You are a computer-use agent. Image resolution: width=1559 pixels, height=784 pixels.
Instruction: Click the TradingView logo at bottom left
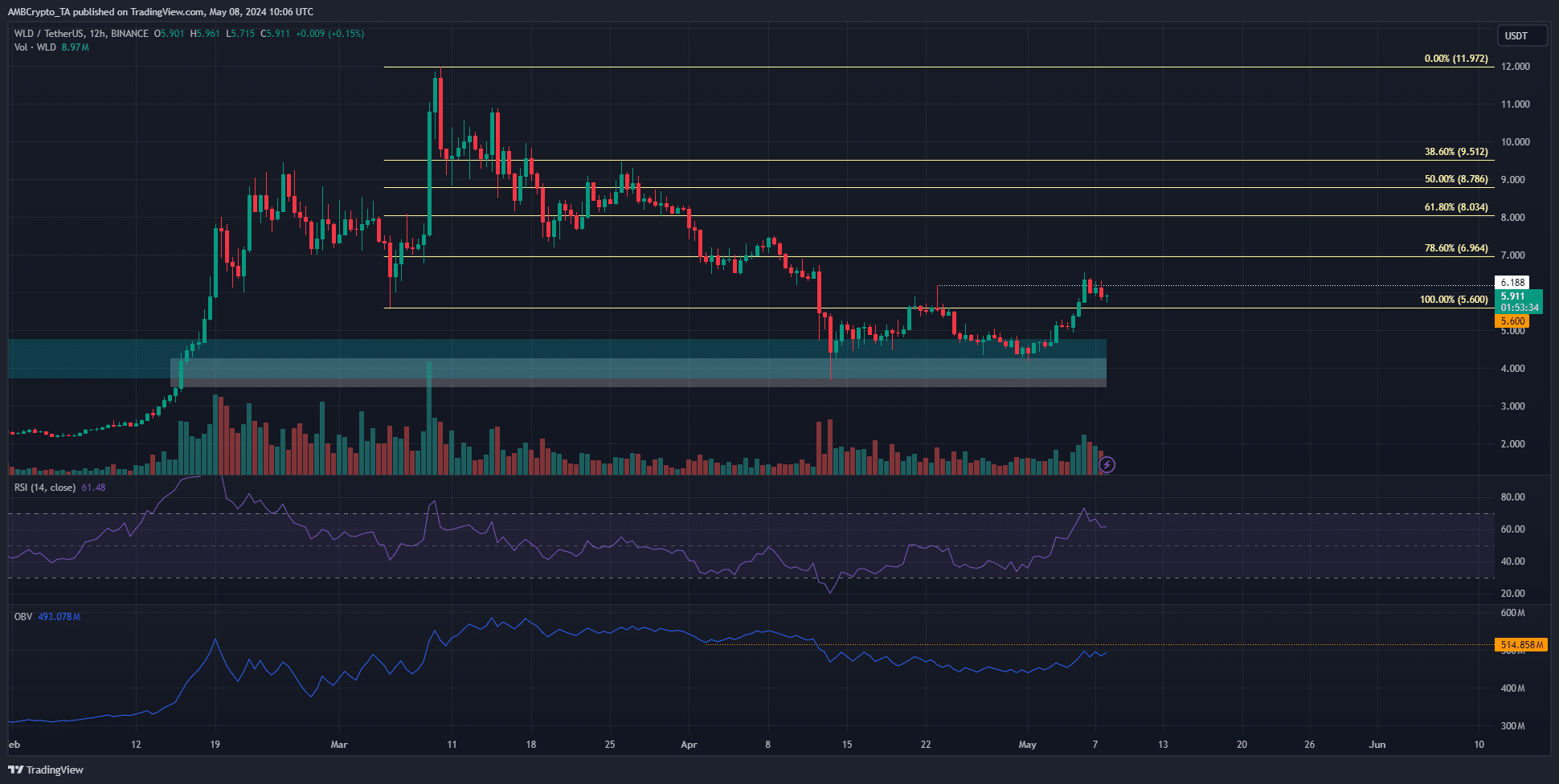pos(46,770)
